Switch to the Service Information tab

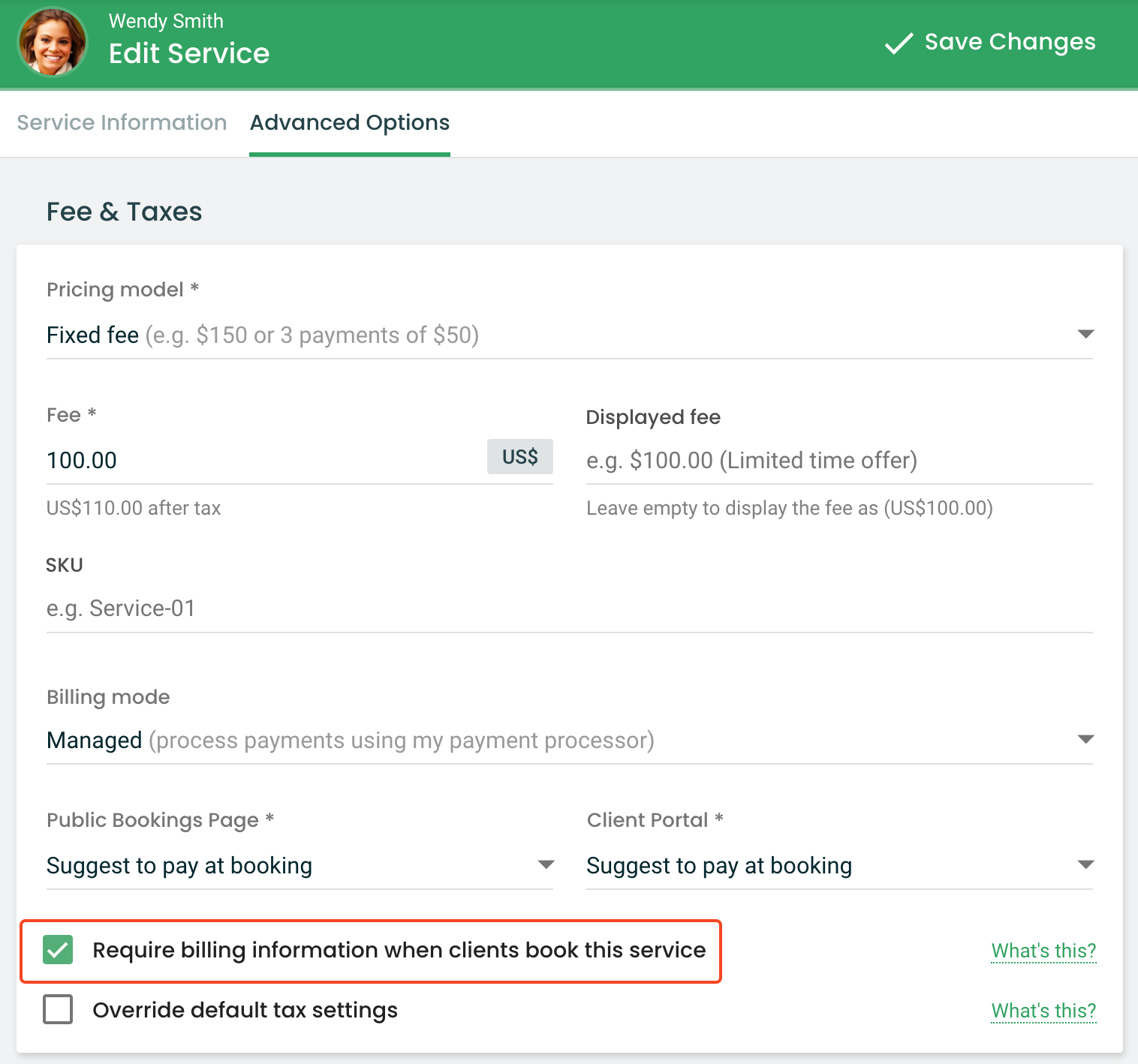click(122, 123)
